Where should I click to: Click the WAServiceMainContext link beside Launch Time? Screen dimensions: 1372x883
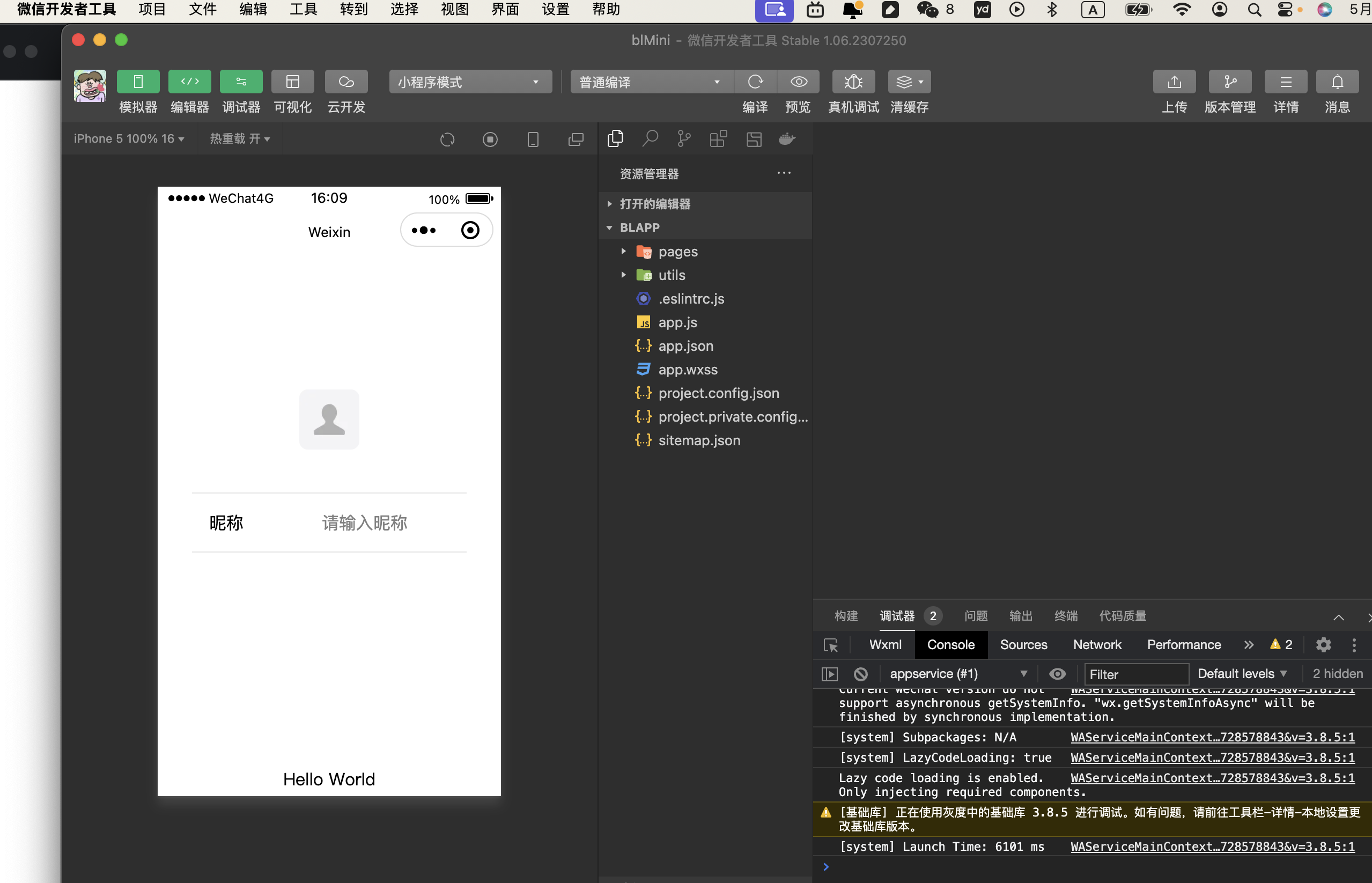point(1212,847)
